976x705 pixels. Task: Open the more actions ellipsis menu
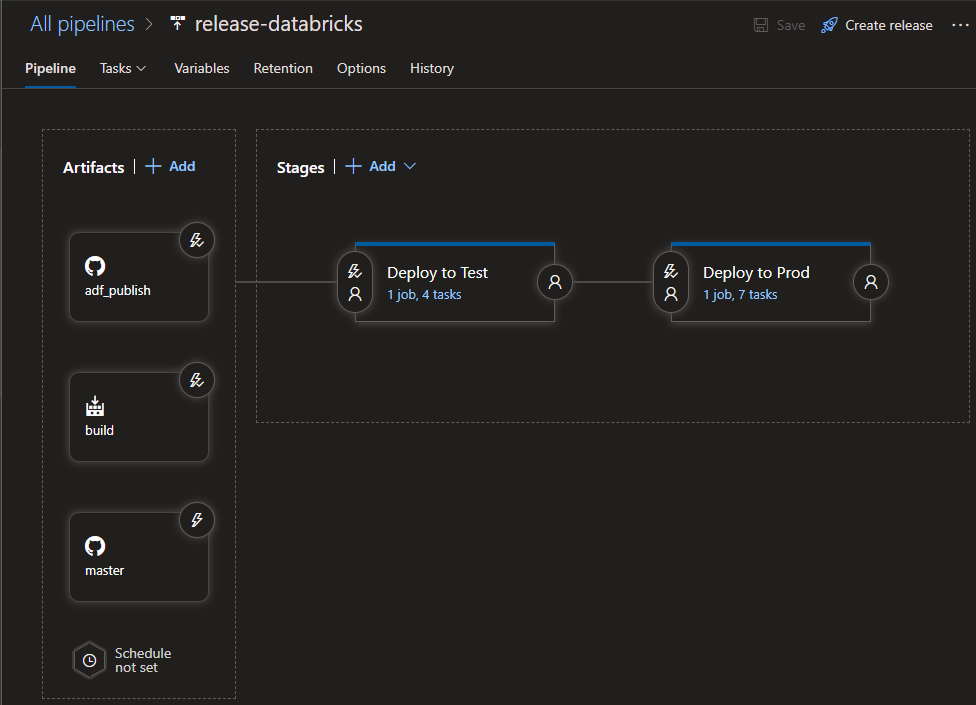[960, 25]
